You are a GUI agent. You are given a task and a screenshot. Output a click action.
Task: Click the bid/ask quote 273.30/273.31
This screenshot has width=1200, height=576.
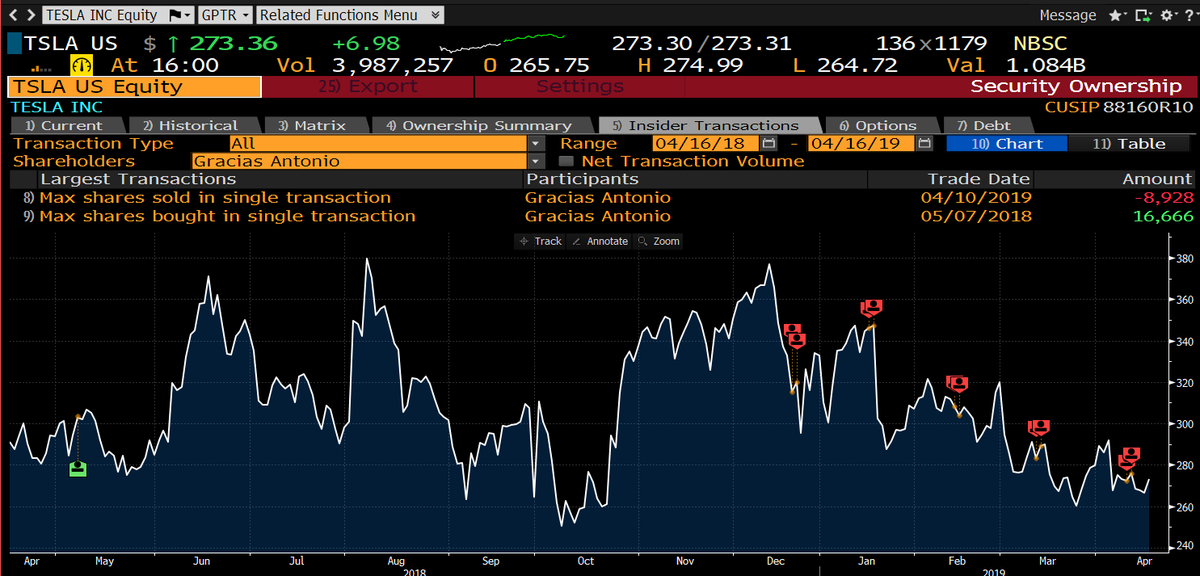(x=701, y=44)
